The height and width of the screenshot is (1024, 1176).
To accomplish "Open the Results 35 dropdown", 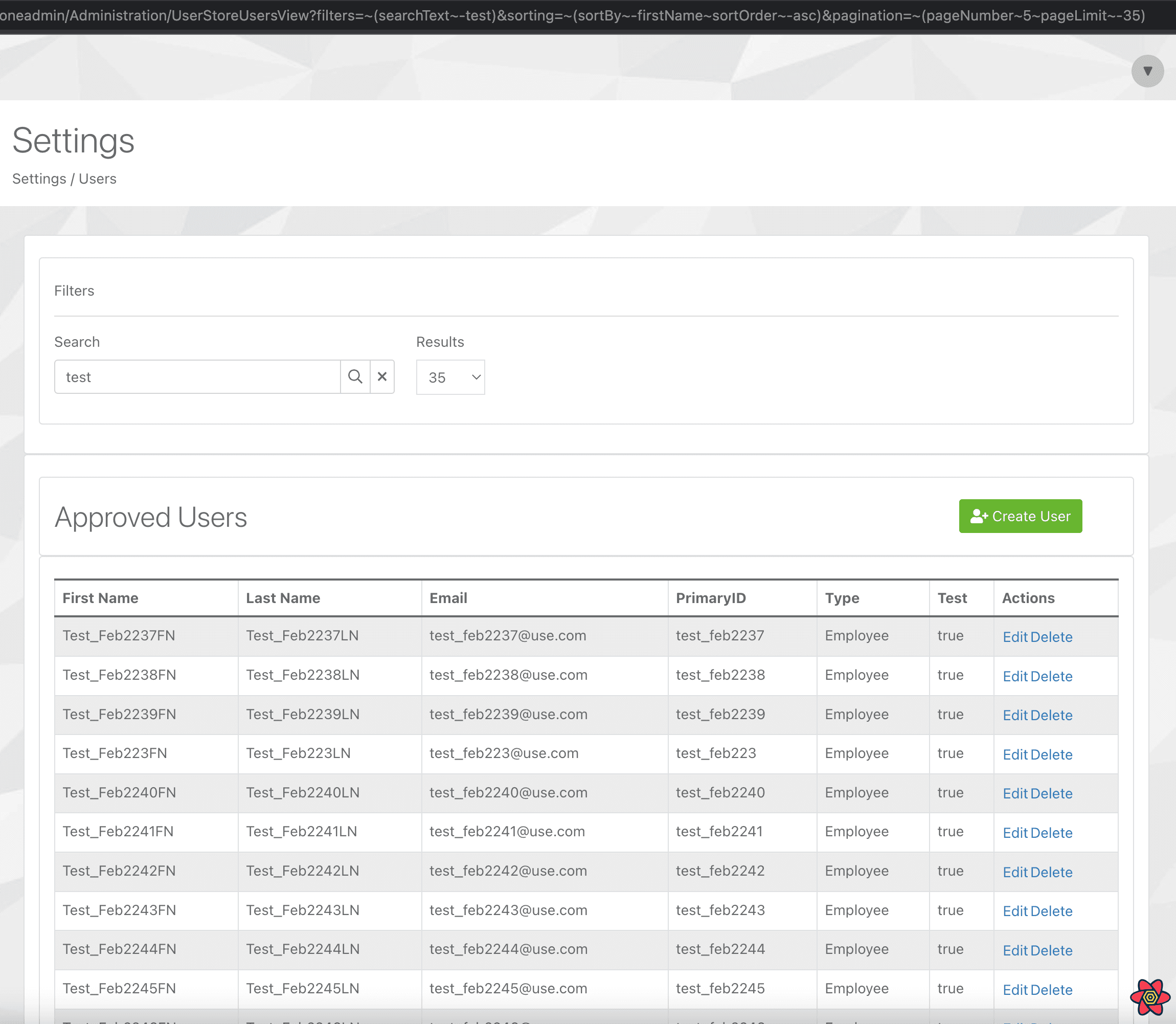I will point(450,377).
